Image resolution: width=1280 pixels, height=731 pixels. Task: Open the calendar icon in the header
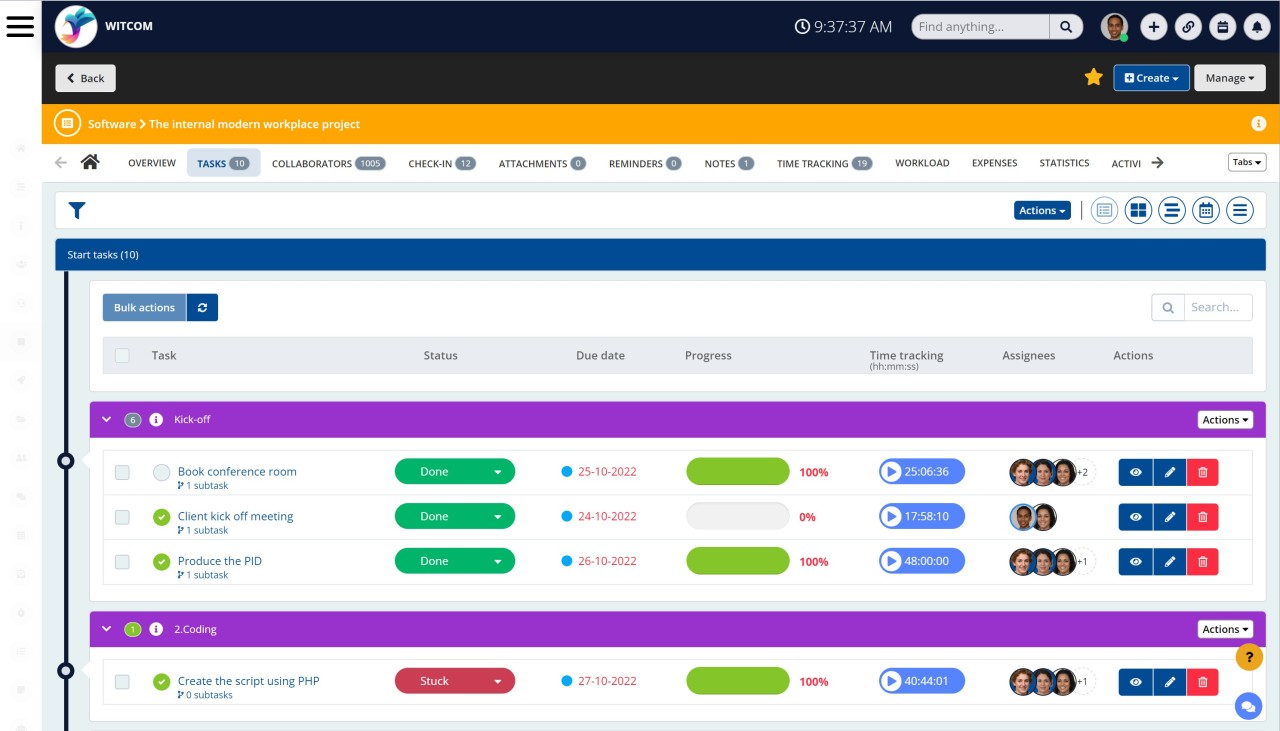[x=1222, y=27]
